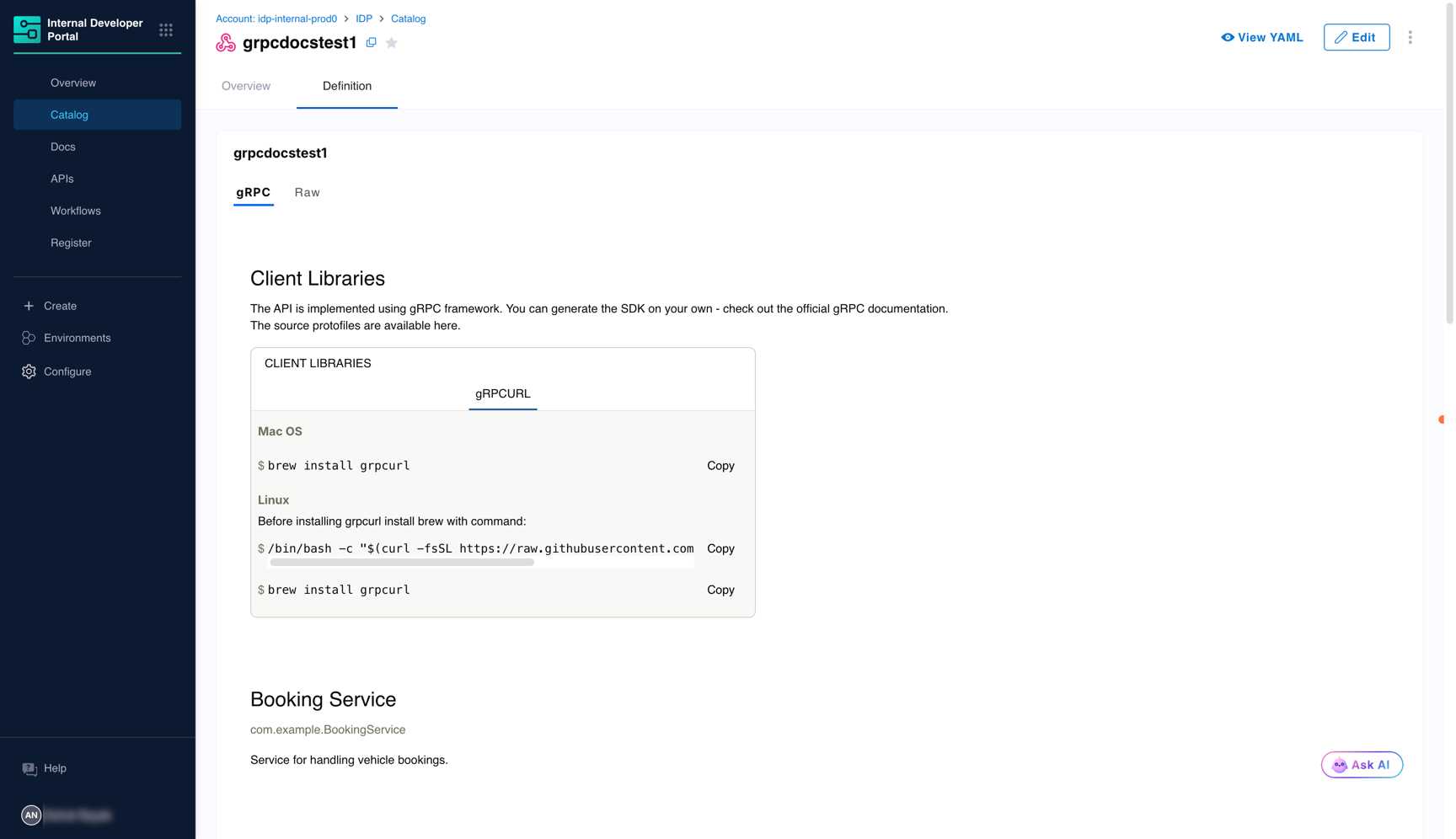Image resolution: width=1456 pixels, height=839 pixels.
Task: Select the Raw definition tab
Action: coord(307,192)
